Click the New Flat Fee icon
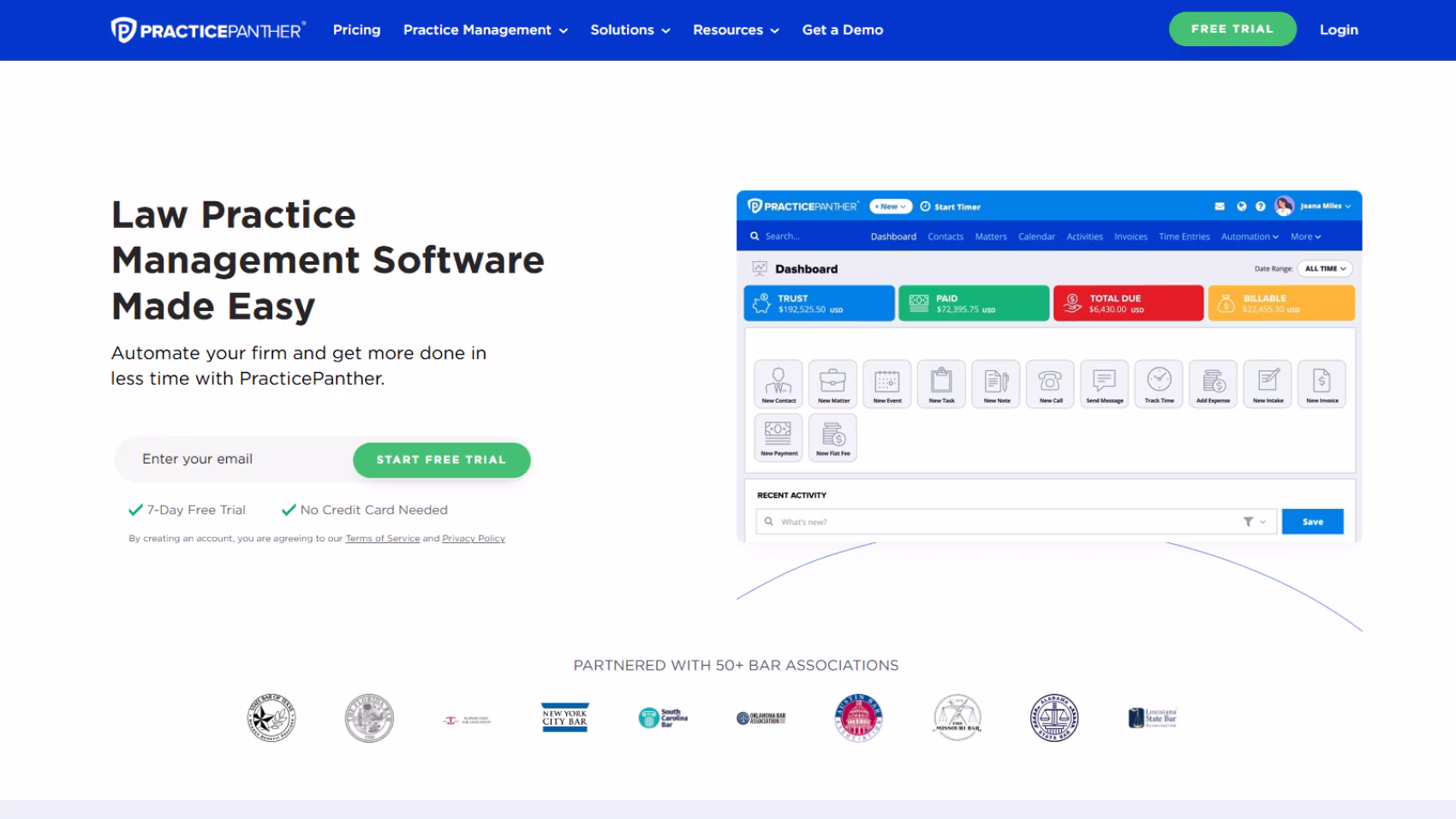Image resolution: width=1456 pixels, height=819 pixels. (833, 437)
